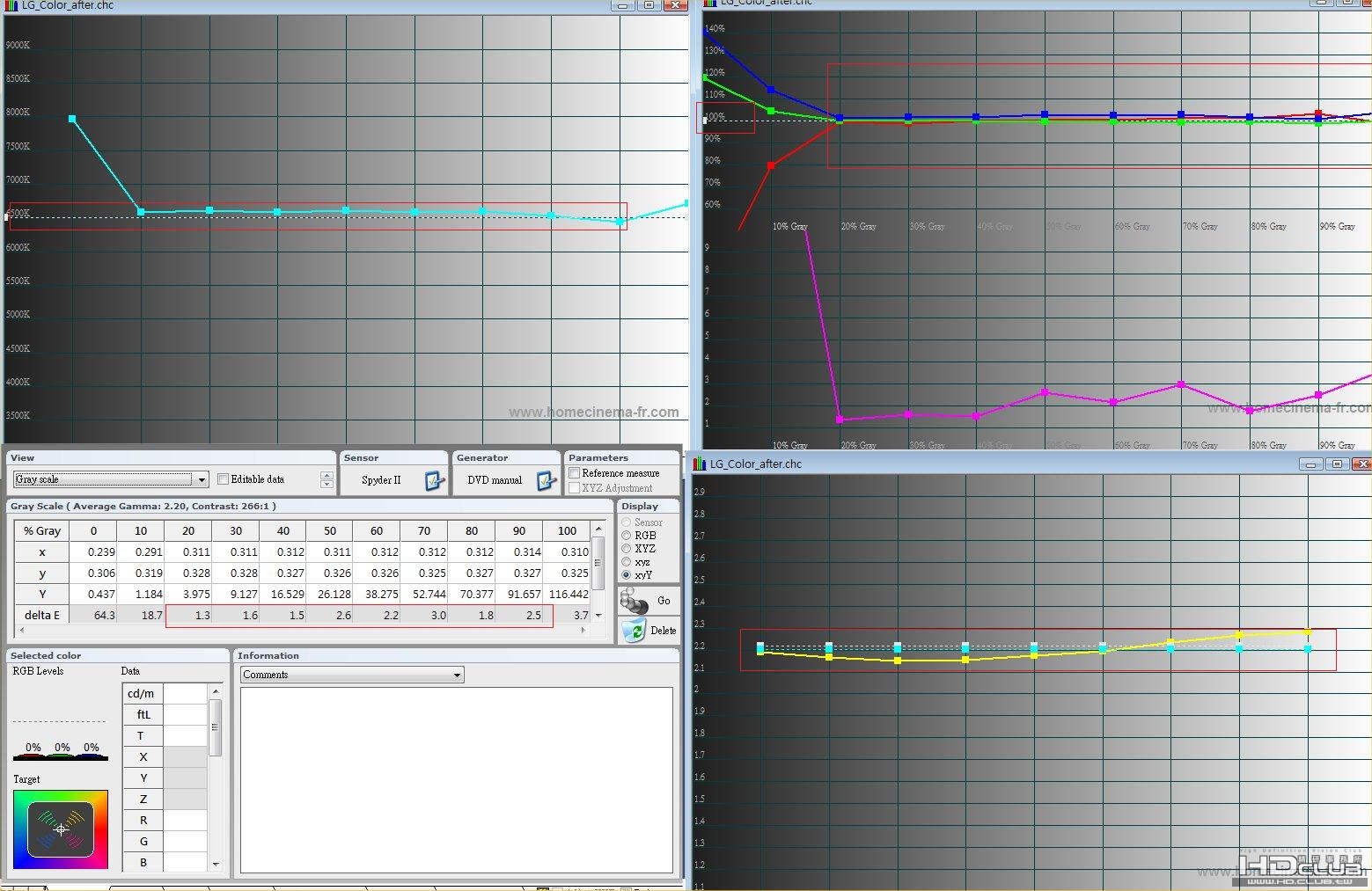Enable the Editable data checkbox
The height and width of the screenshot is (891, 1372).
[224, 479]
